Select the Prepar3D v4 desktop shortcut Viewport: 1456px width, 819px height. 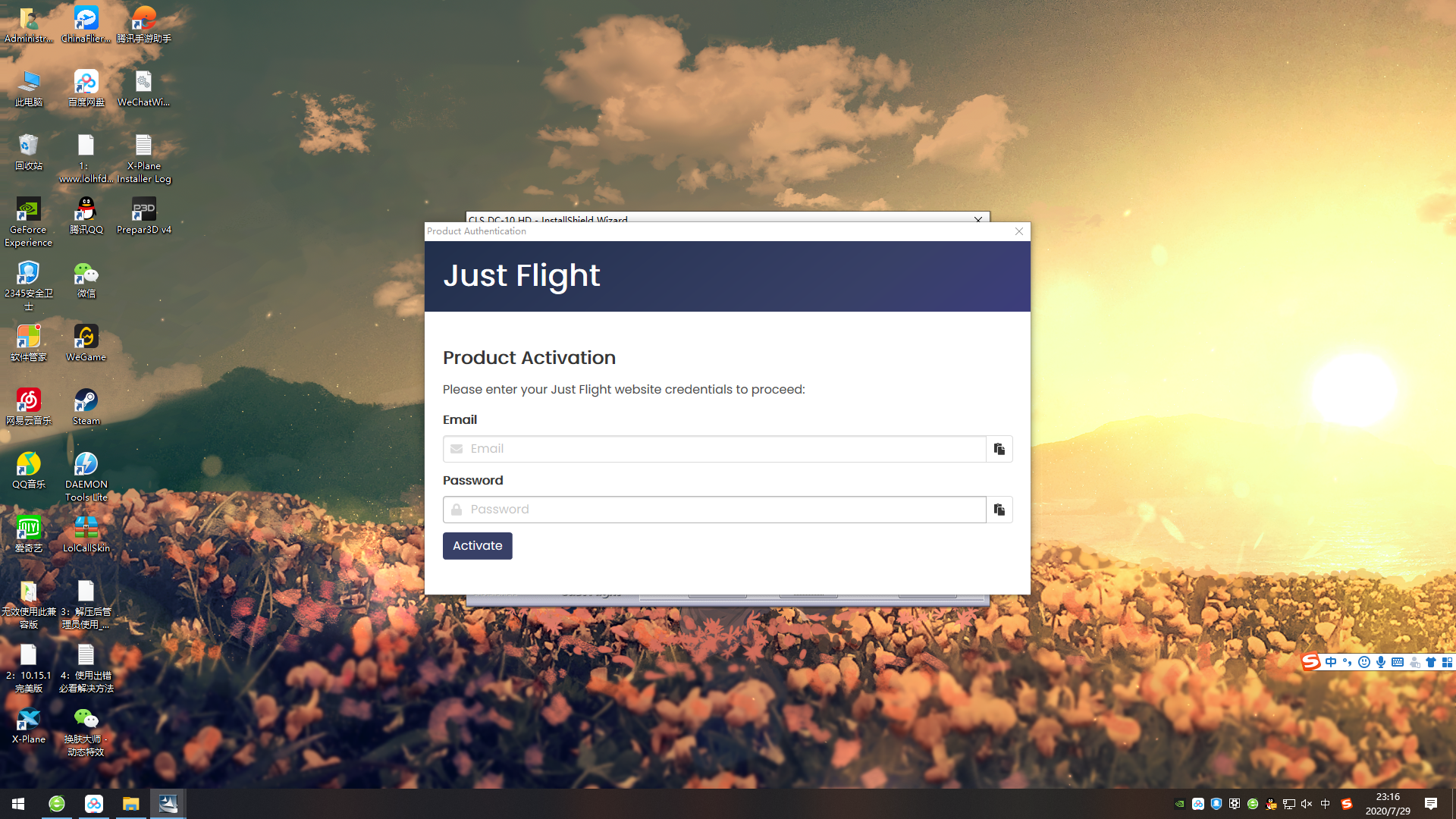click(144, 215)
